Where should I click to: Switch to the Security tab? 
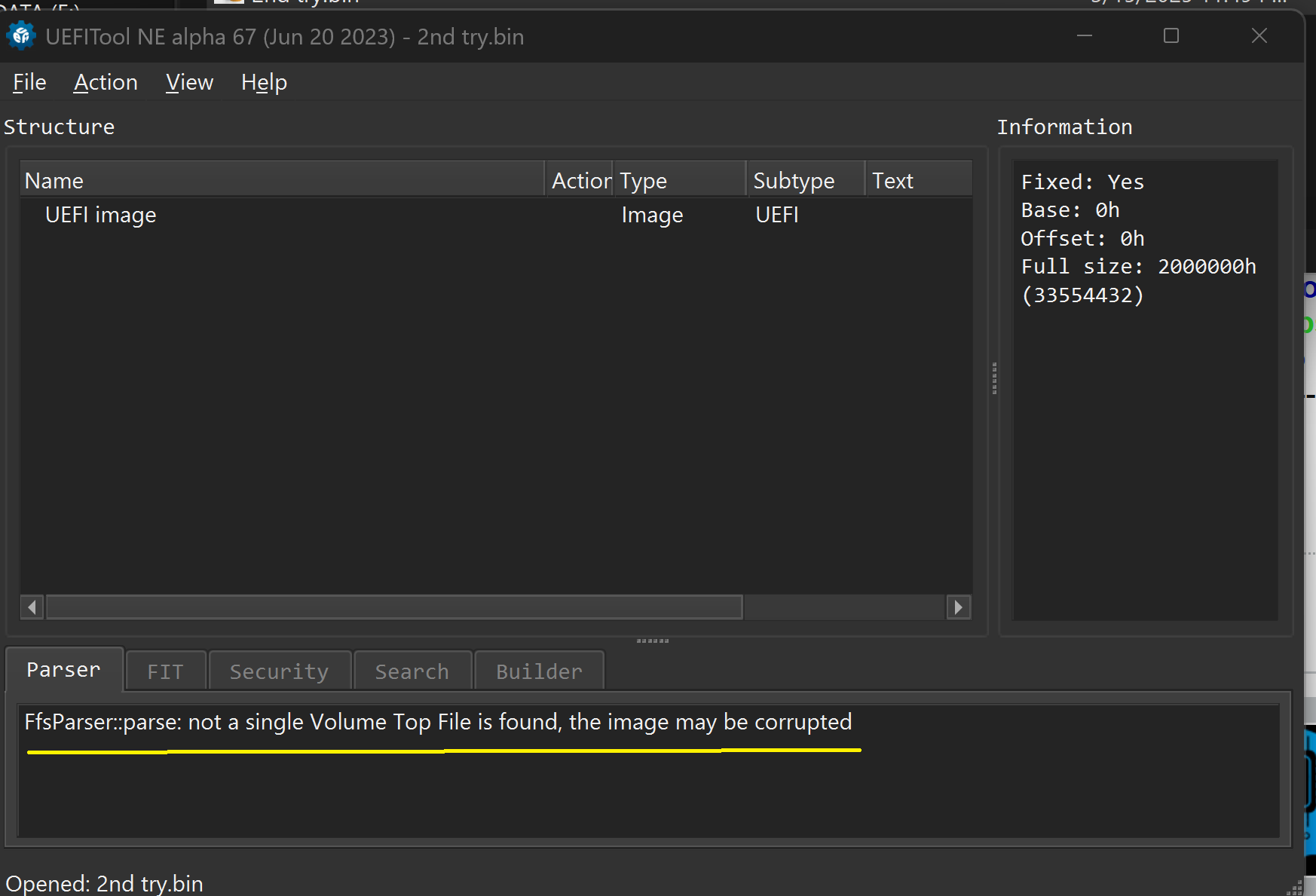(x=280, y=671)
